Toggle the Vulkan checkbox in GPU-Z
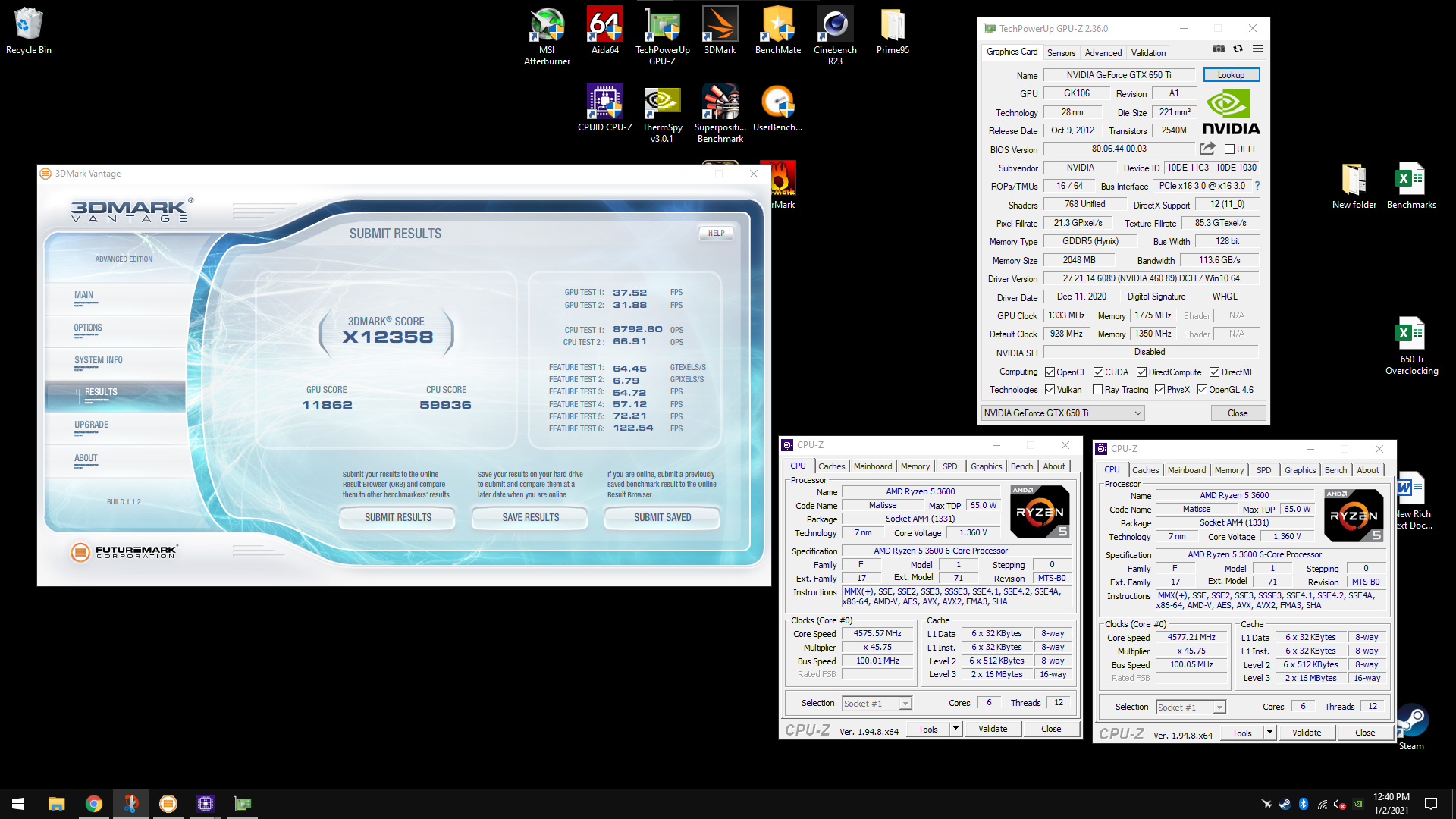The width and height of the screenshot is (1456, 819). point(1050,390)
